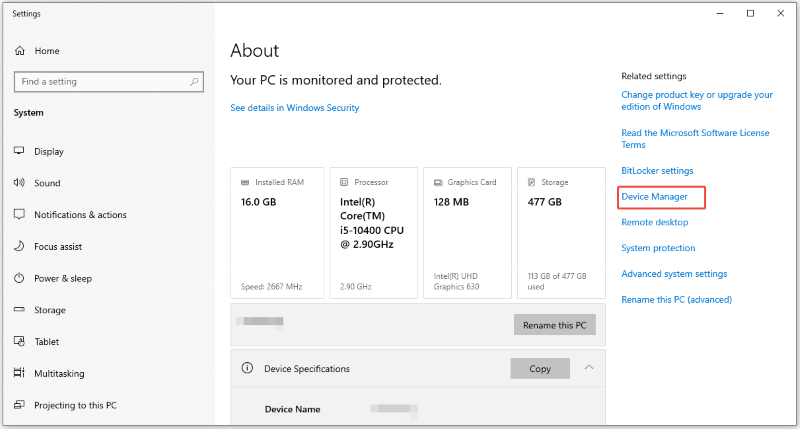Open Multitasking settings
The width and height of the screenshot is (800, 429).
coord(59,373)
